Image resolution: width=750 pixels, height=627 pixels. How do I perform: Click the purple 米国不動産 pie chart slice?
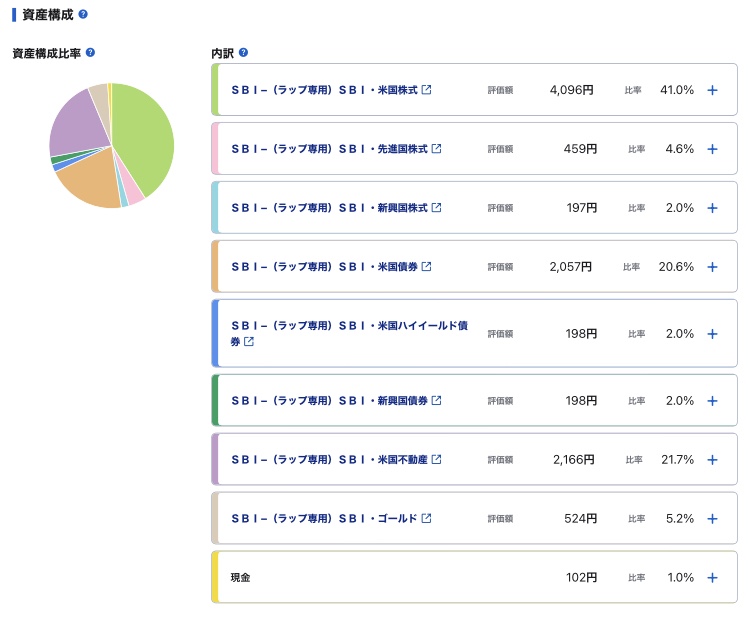[x=79, y=124]
